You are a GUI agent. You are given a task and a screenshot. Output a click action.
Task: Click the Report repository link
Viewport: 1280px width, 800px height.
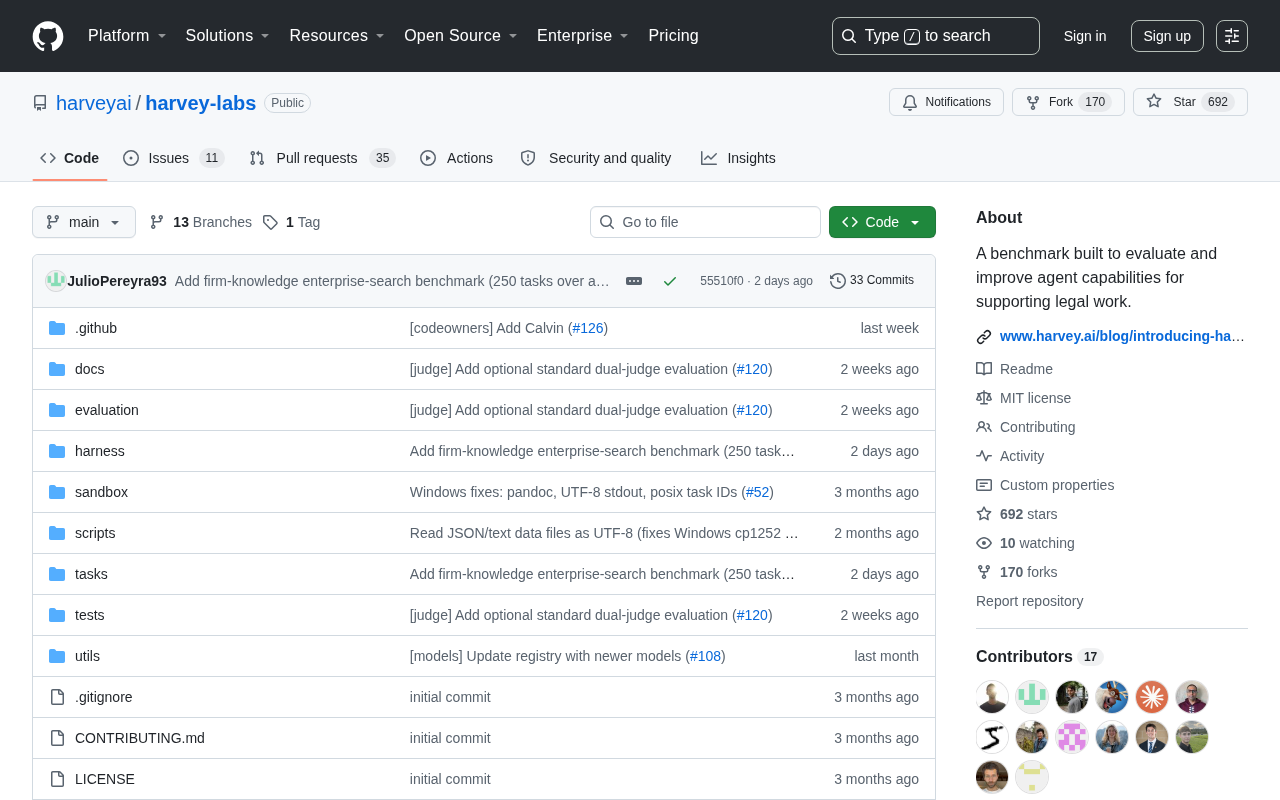click(1029, 601)
